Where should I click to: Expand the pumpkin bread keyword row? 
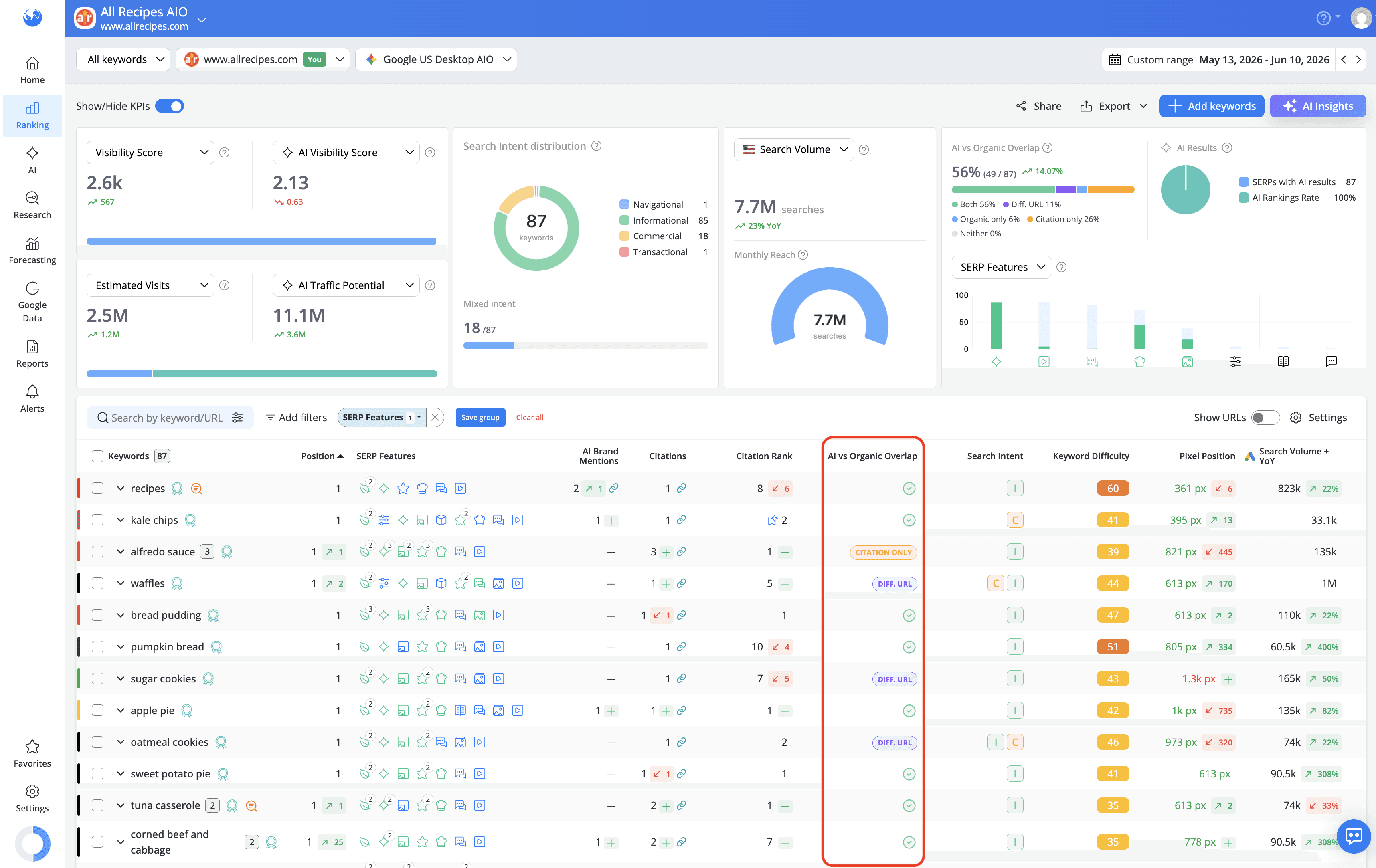pos(121,647)
